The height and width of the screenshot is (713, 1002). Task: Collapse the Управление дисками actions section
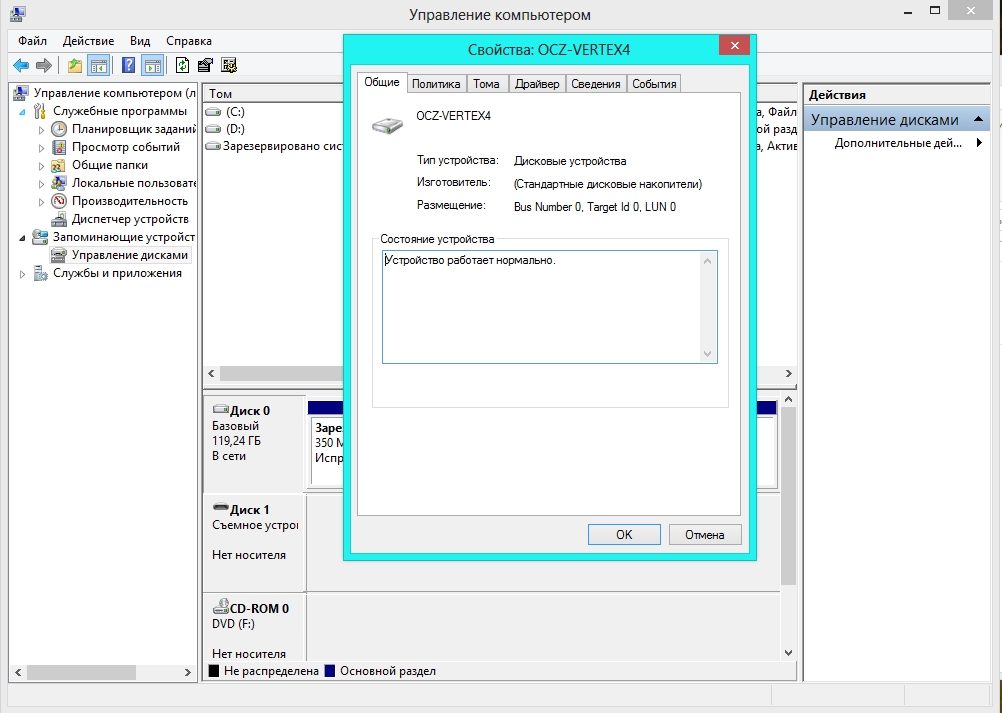pos(977,120)
